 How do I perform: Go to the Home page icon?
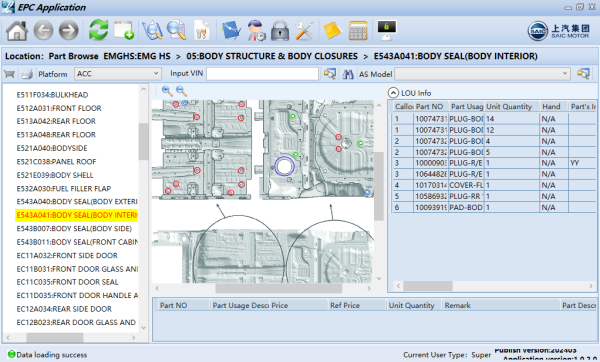(x=17, y=31)
